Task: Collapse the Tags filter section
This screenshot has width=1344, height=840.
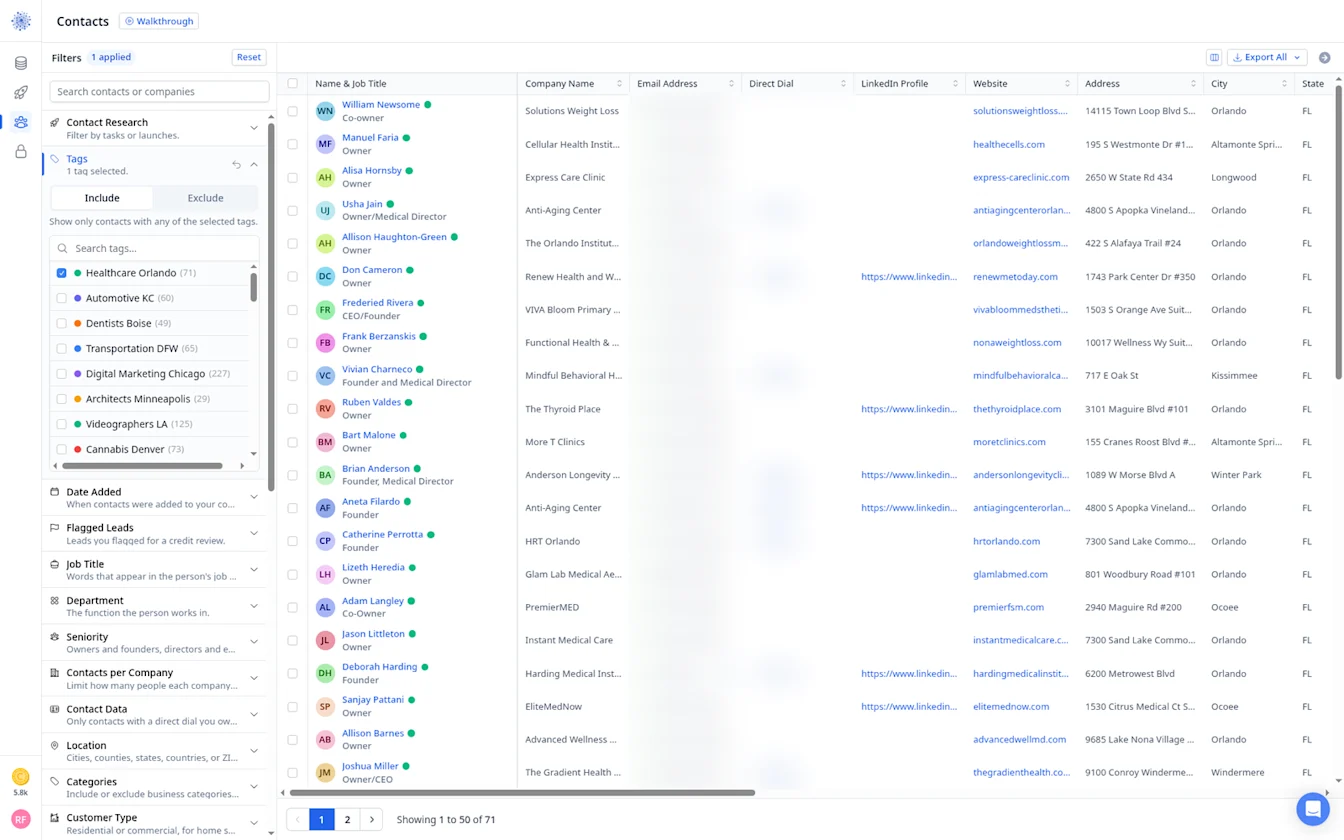Action: click(x=254, y=165)
